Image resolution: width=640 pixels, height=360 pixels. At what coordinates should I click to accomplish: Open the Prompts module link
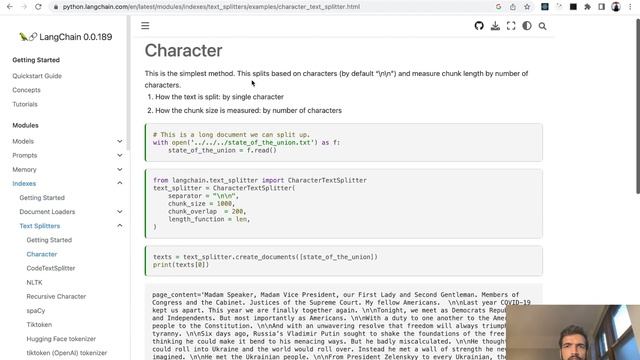click(24, 156)
